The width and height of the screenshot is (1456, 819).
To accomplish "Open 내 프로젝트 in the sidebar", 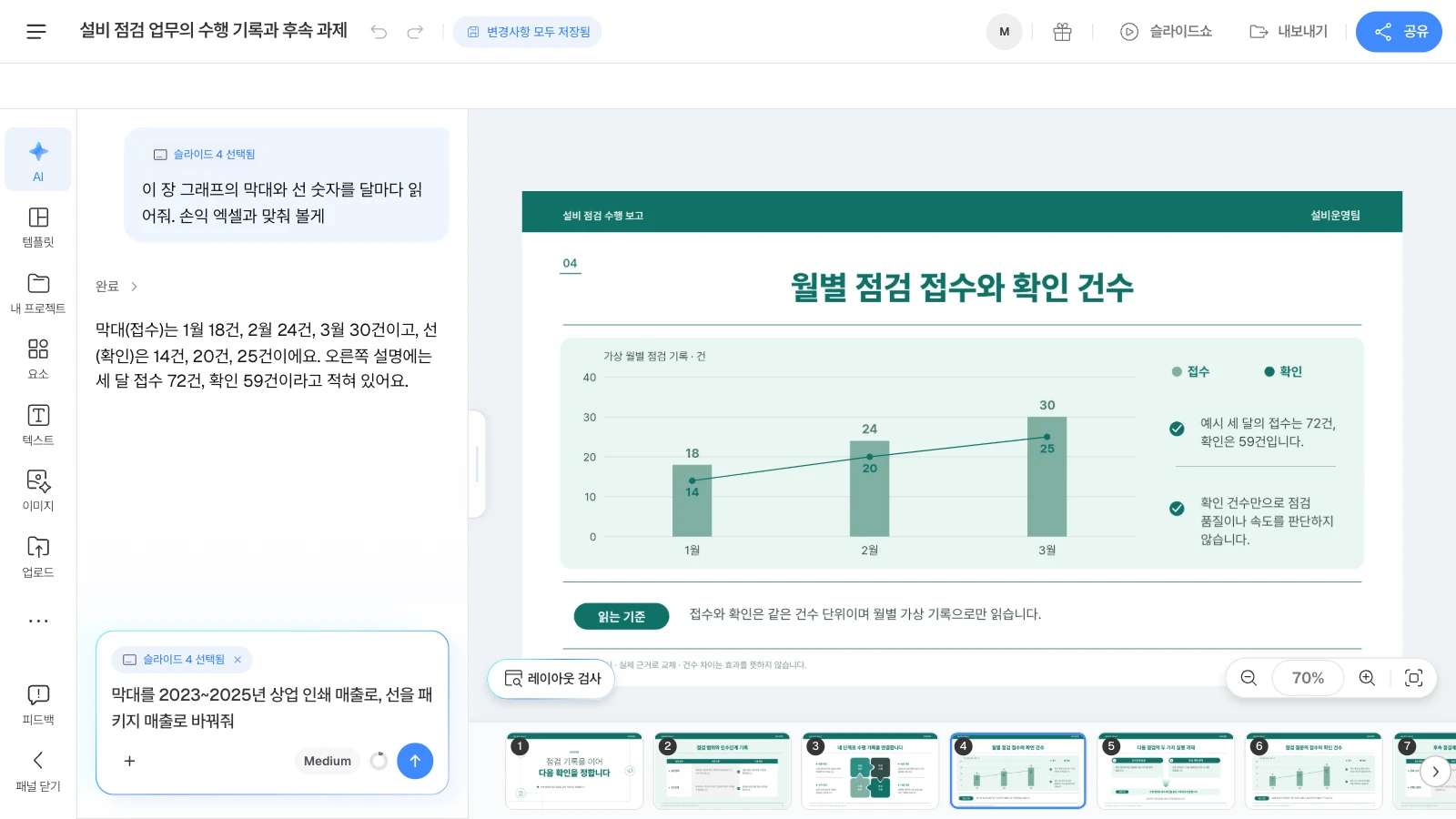I will pyautogui.click(x=38, y=293).
